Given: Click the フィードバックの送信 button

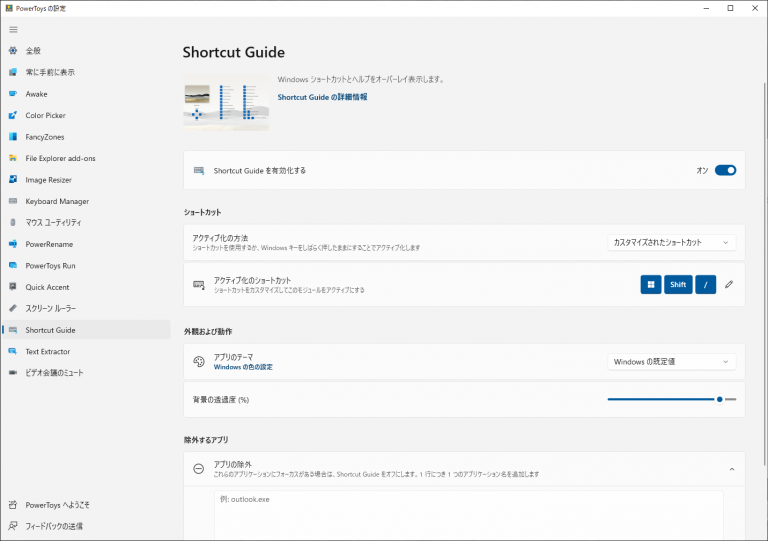Looking at the screenshot, I should coord(54,526).
